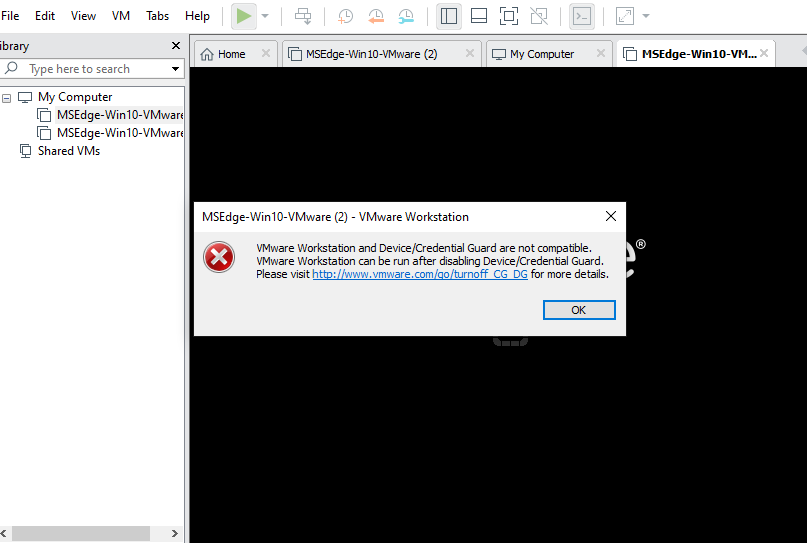Revert VM to previous snapshot icon
This screenshot has height=543, width=807.
(376, 16)
